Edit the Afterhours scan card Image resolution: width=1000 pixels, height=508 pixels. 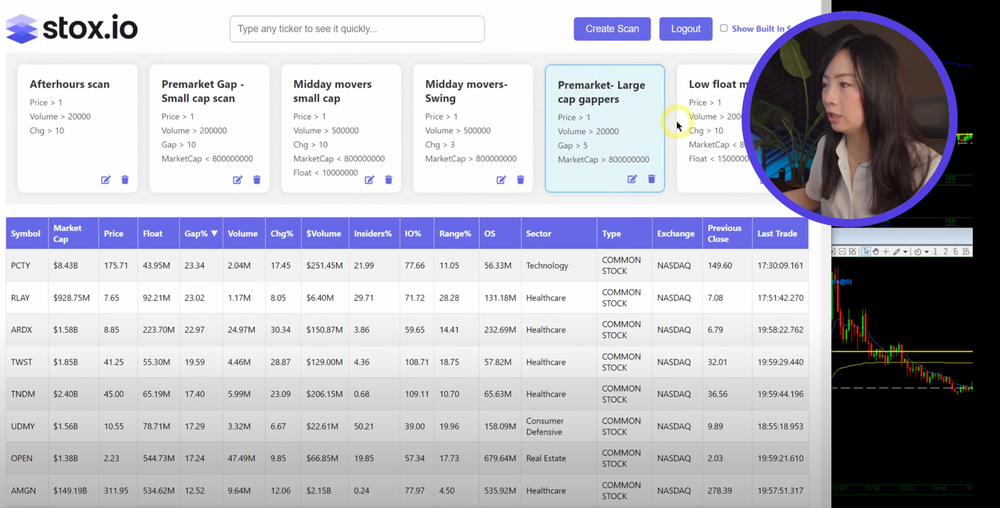click(106, 180)
